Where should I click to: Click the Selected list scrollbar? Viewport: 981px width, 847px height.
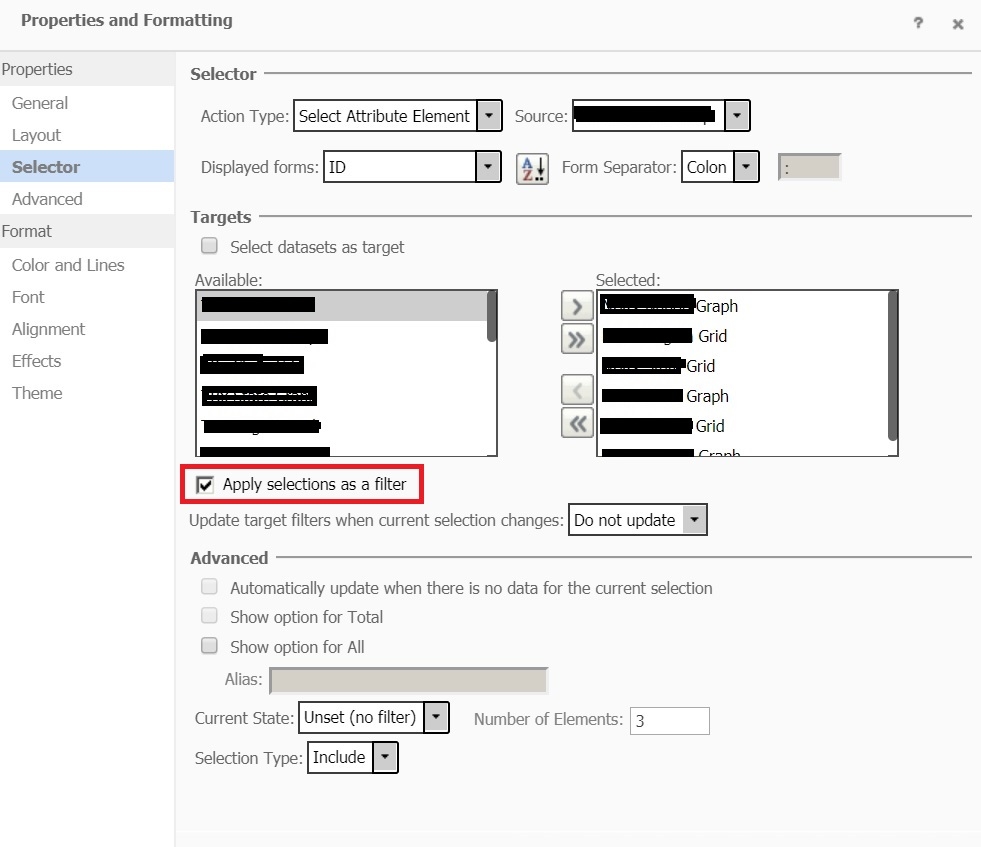tap(893, 366)
